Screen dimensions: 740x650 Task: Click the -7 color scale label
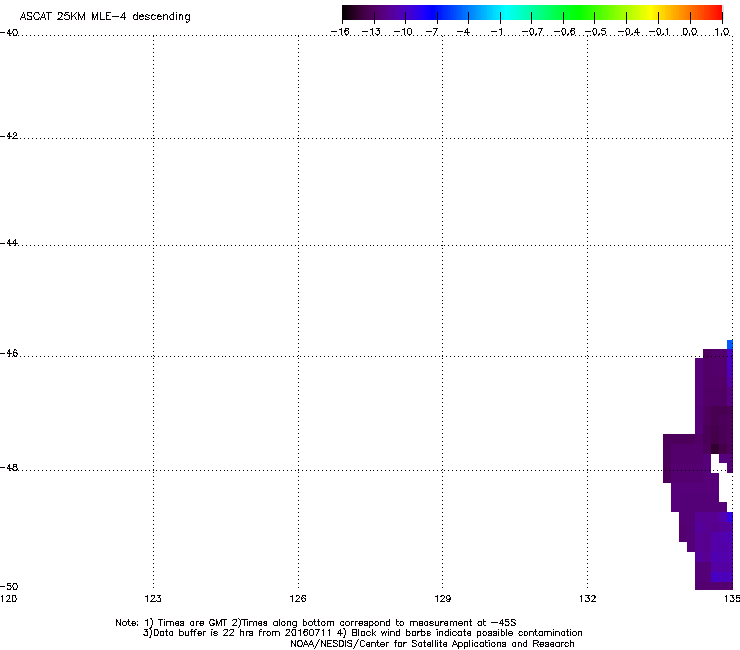point(432,32)
